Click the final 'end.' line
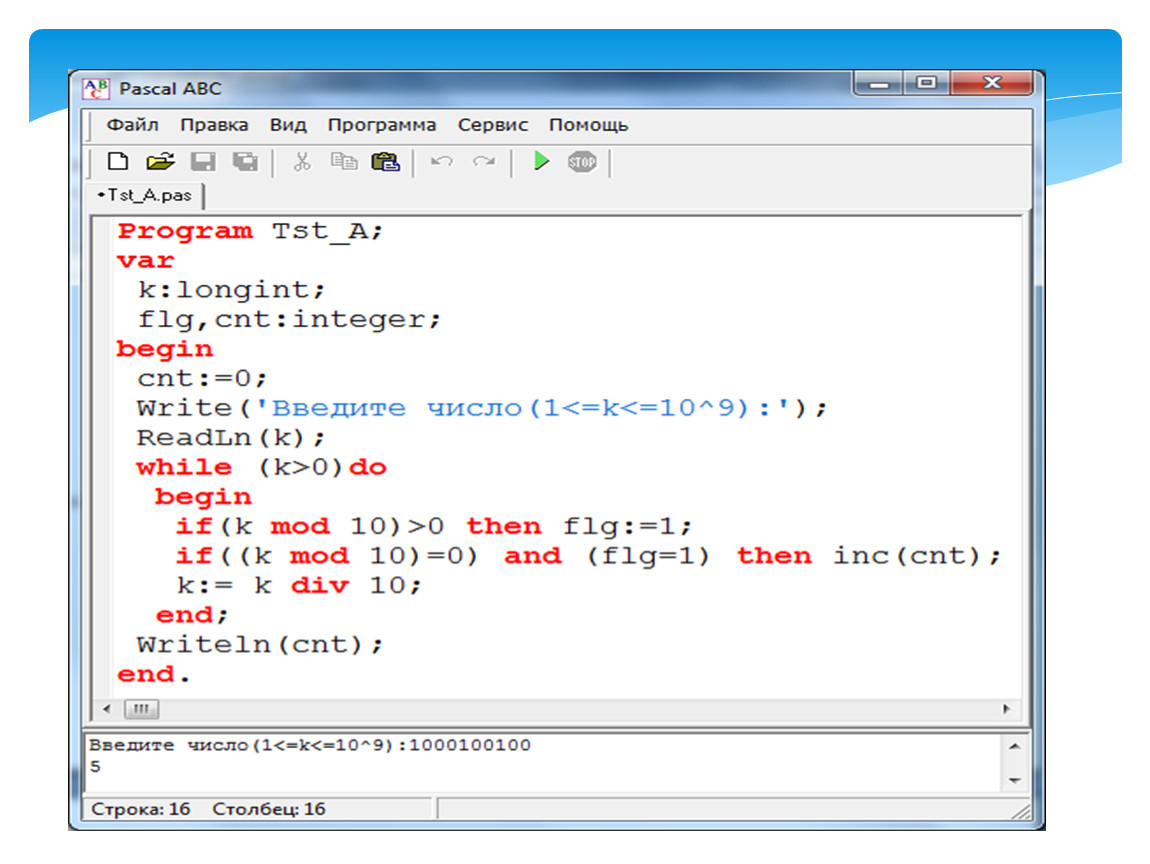The width and height of the screenshot is (1150, 864). coord(153,674)
